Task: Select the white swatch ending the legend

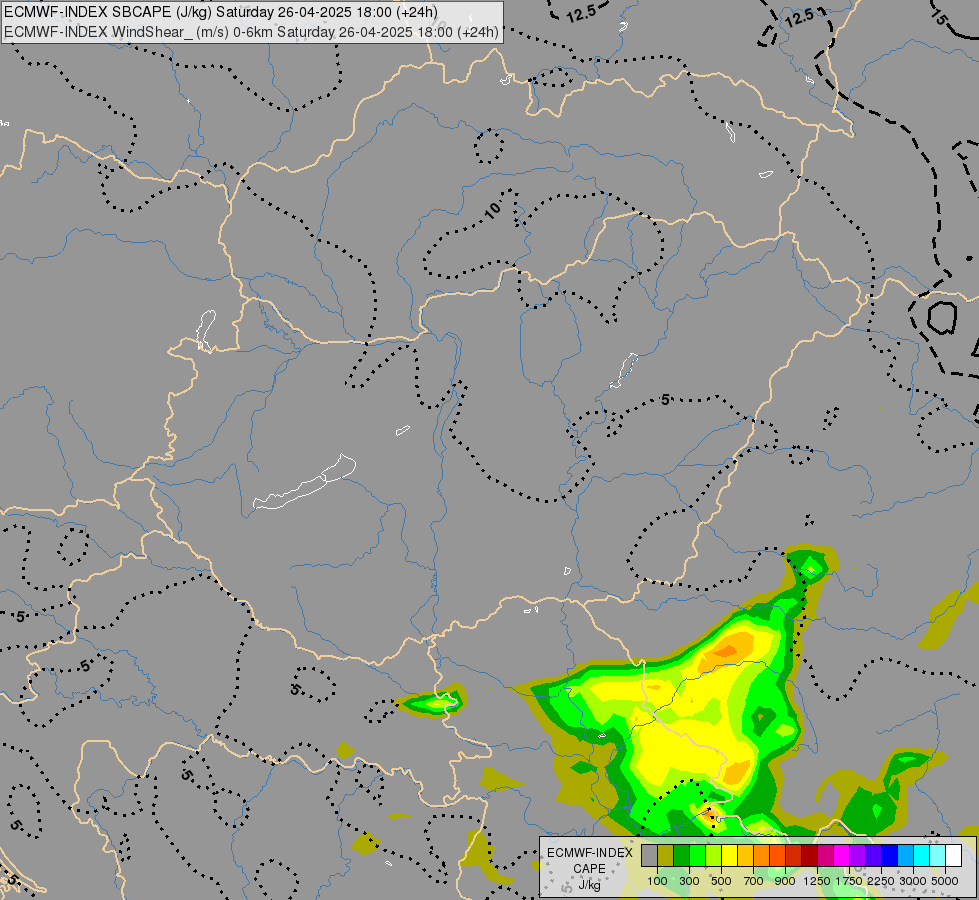Action: click(x=953, y=856)
